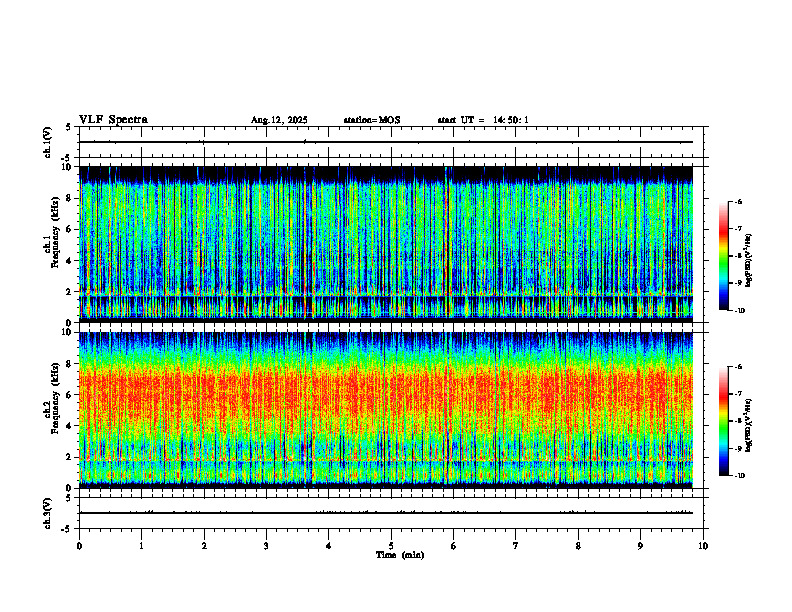This screenshot has width=792, height=612.
Task: Click the ch.1 spectrogram panel
Action: (x=386, y=244)
